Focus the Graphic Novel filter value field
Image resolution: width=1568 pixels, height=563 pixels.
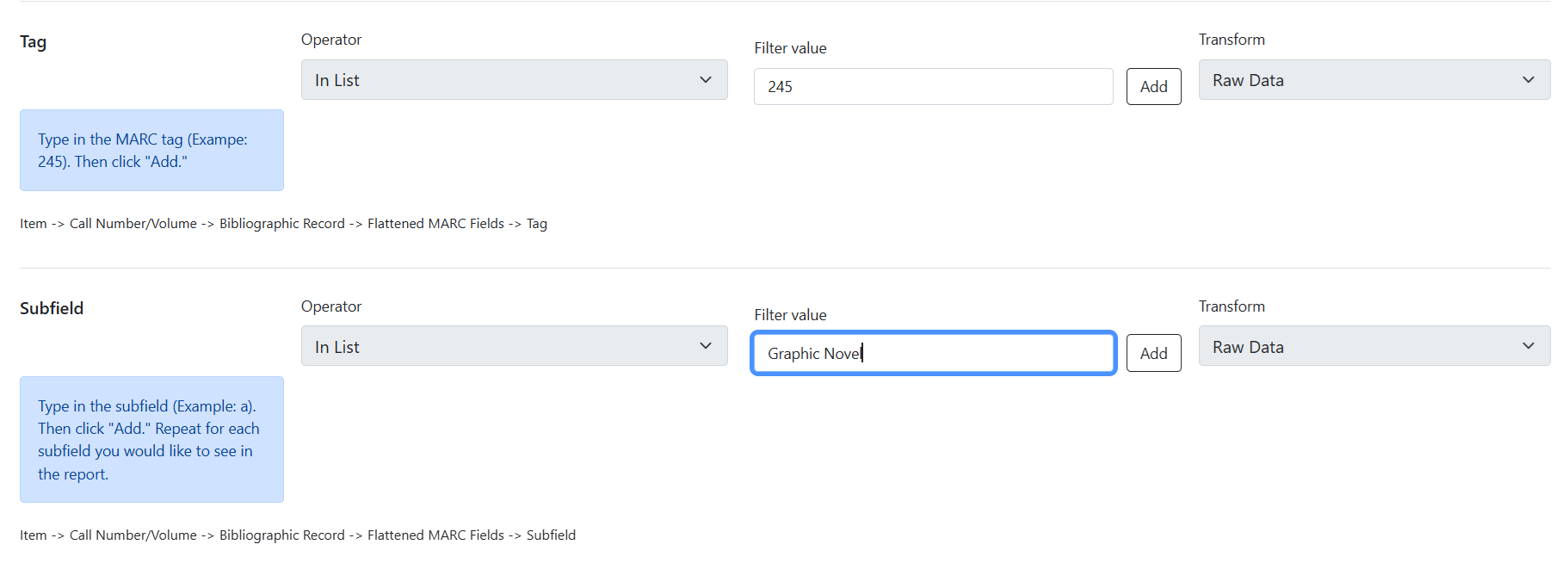933,353
